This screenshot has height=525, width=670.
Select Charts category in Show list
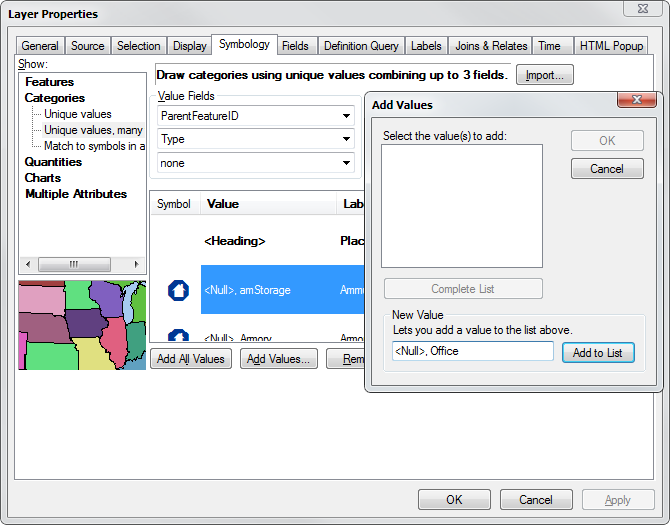tap(43, 178)
